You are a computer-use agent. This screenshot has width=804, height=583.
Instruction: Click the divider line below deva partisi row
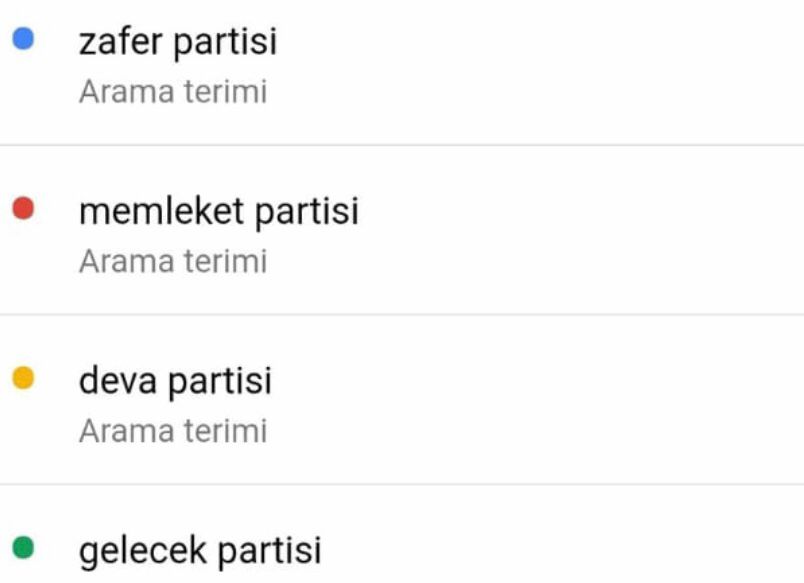pos(402,484)
